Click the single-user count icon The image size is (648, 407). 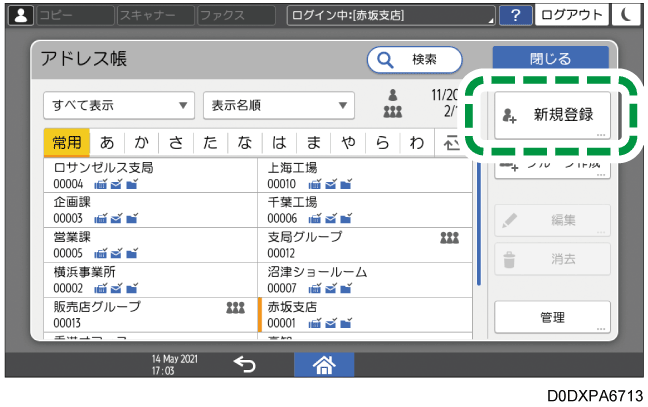(393, 95)
